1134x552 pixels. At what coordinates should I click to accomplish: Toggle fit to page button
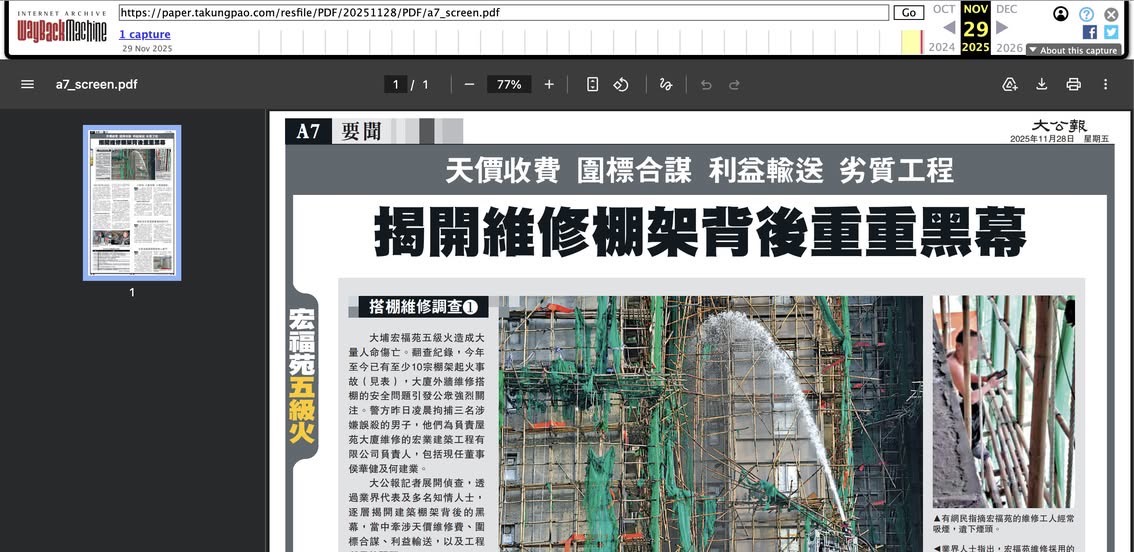(592, 85)
